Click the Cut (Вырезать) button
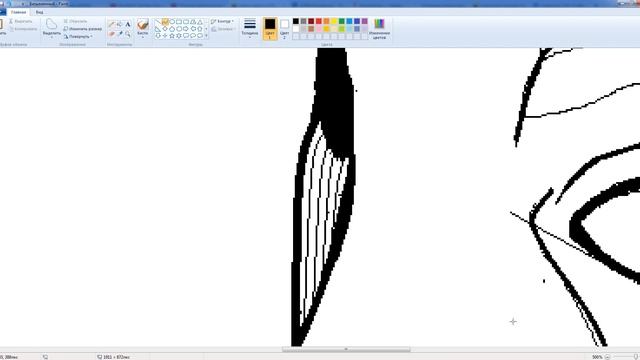640x360 pixels. click(x=20, y=21)
